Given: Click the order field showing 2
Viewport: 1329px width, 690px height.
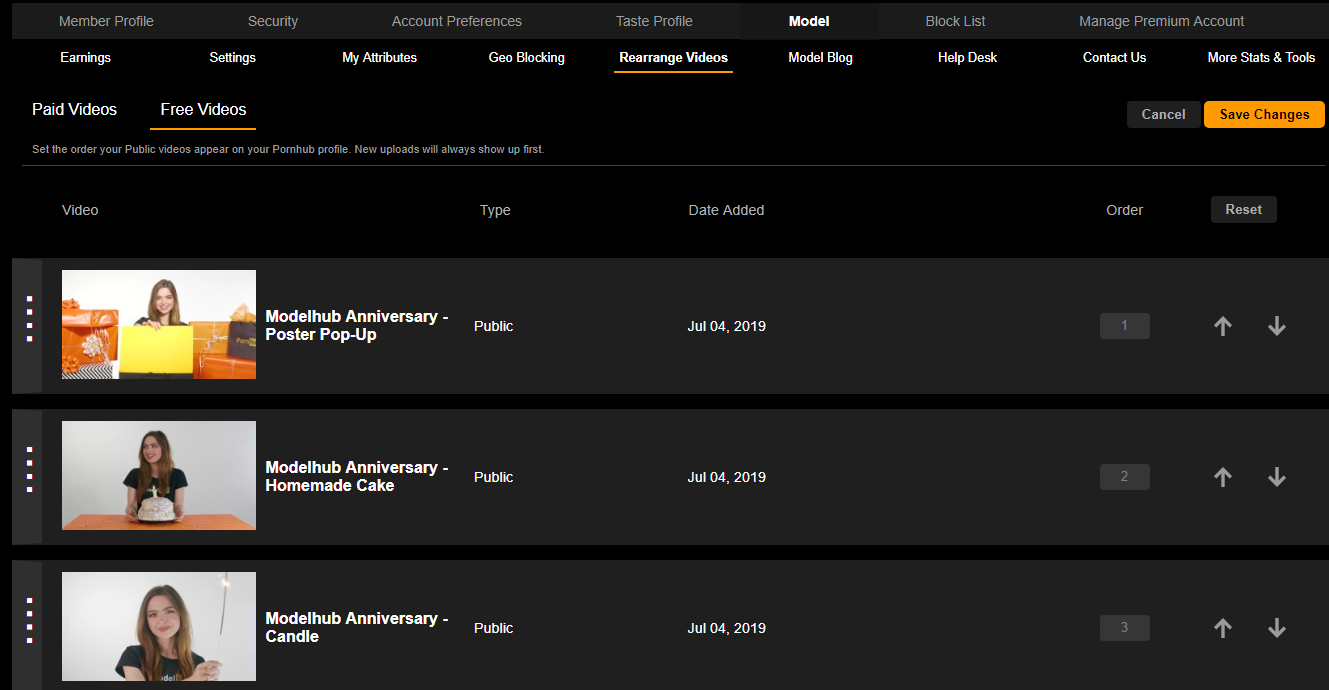Looking at the screenshot, I should tap(1125, 477).
